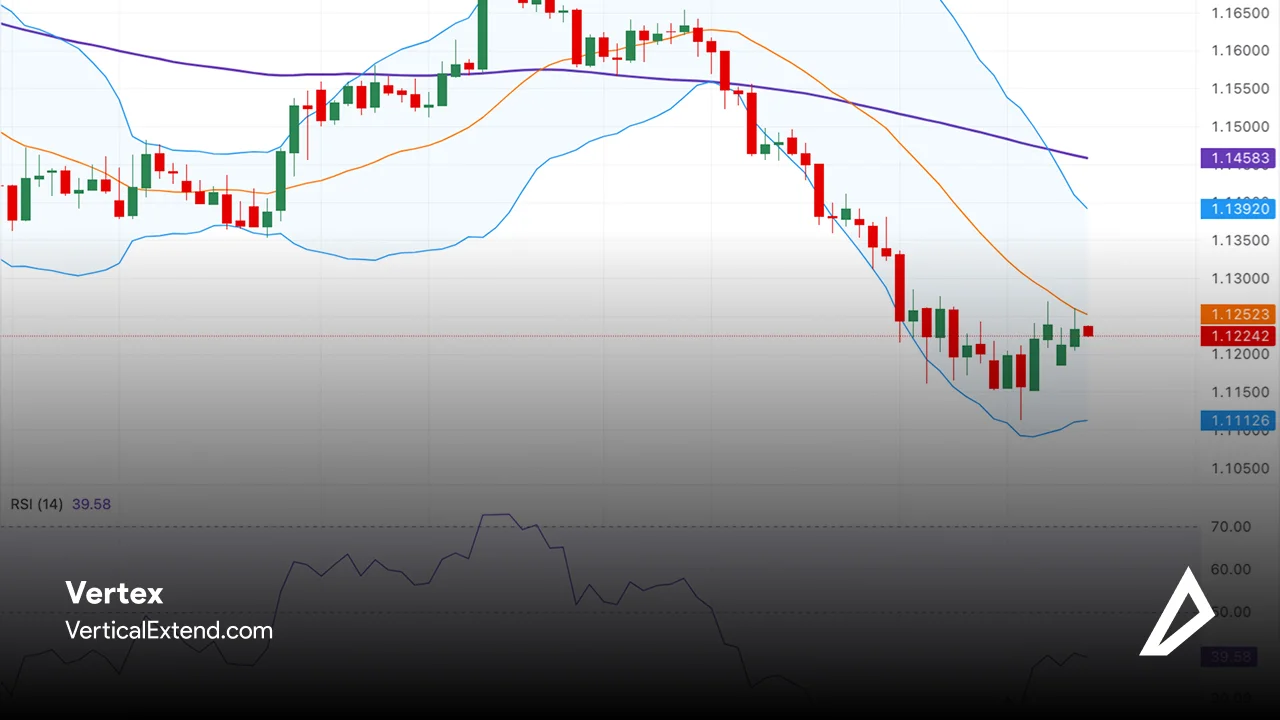Screen dimensions: 1280x720
Task: Select the orange 1.12523 price tag
Action: [x=1239, y=314]
